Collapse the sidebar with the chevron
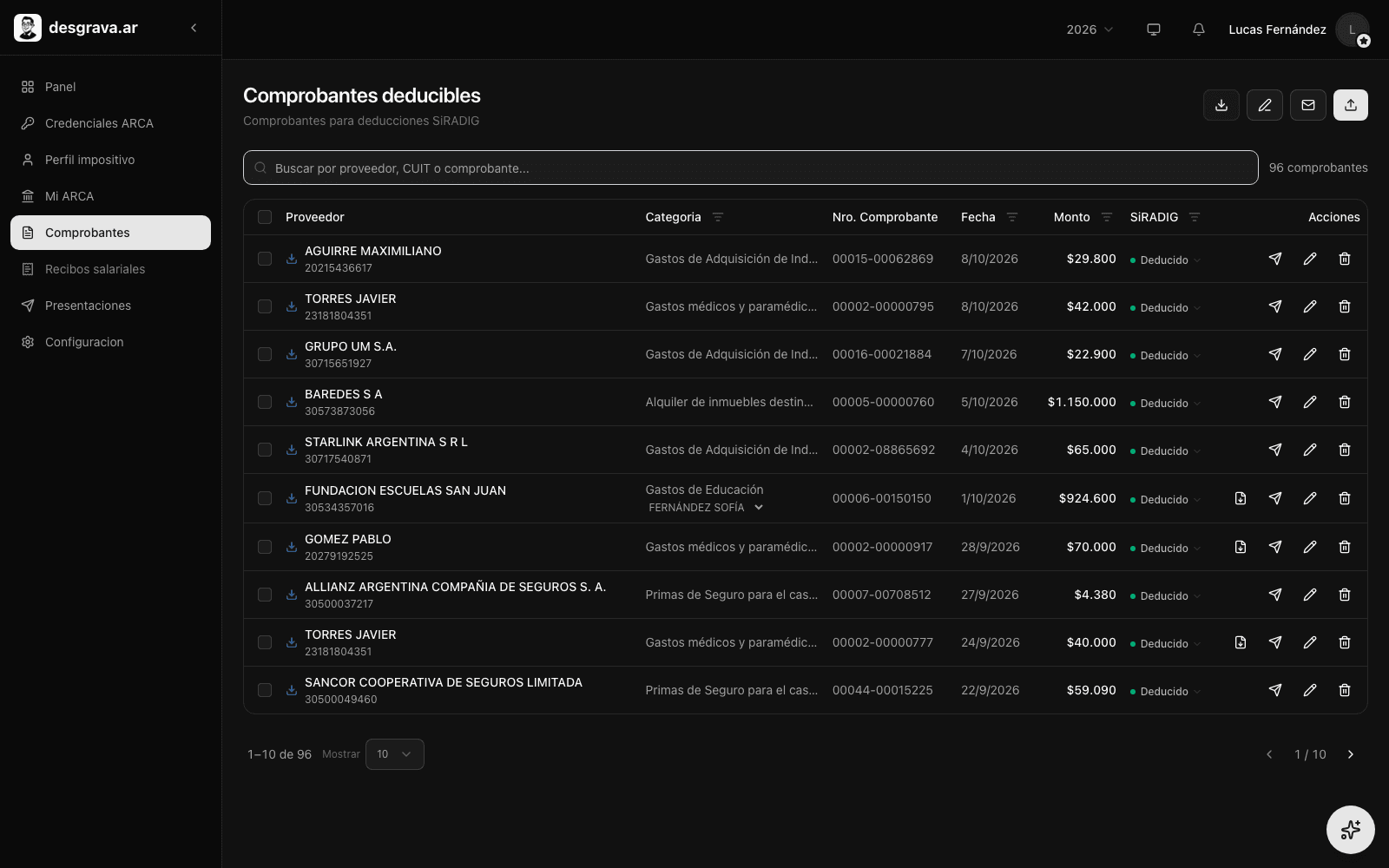Viewport: 1389px width, 868px height. pyautogui.click(x=194, y=28)
